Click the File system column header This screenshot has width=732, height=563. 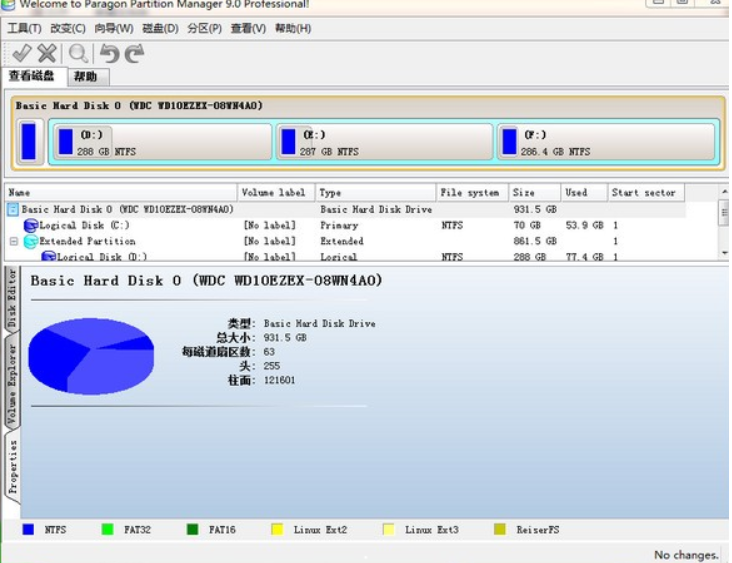472,192
